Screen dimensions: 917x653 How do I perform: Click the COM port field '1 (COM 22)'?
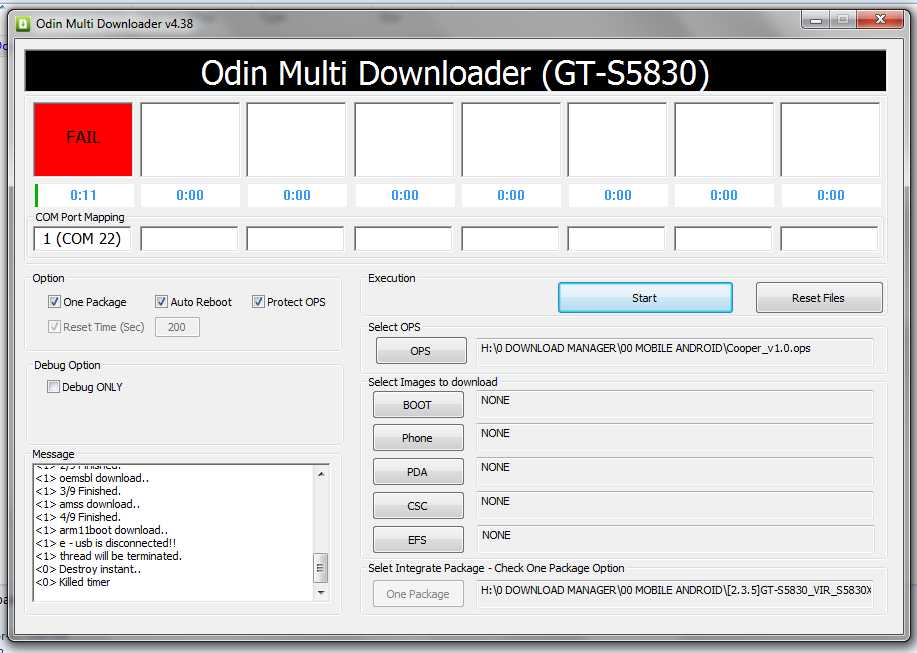click(82, 239)
